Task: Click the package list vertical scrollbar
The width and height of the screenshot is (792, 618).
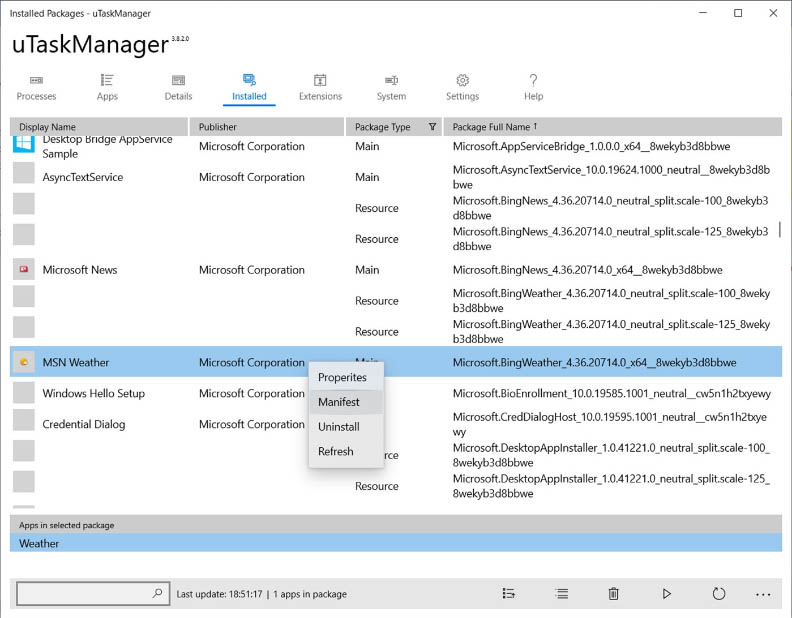Action: tap(780, 229)
